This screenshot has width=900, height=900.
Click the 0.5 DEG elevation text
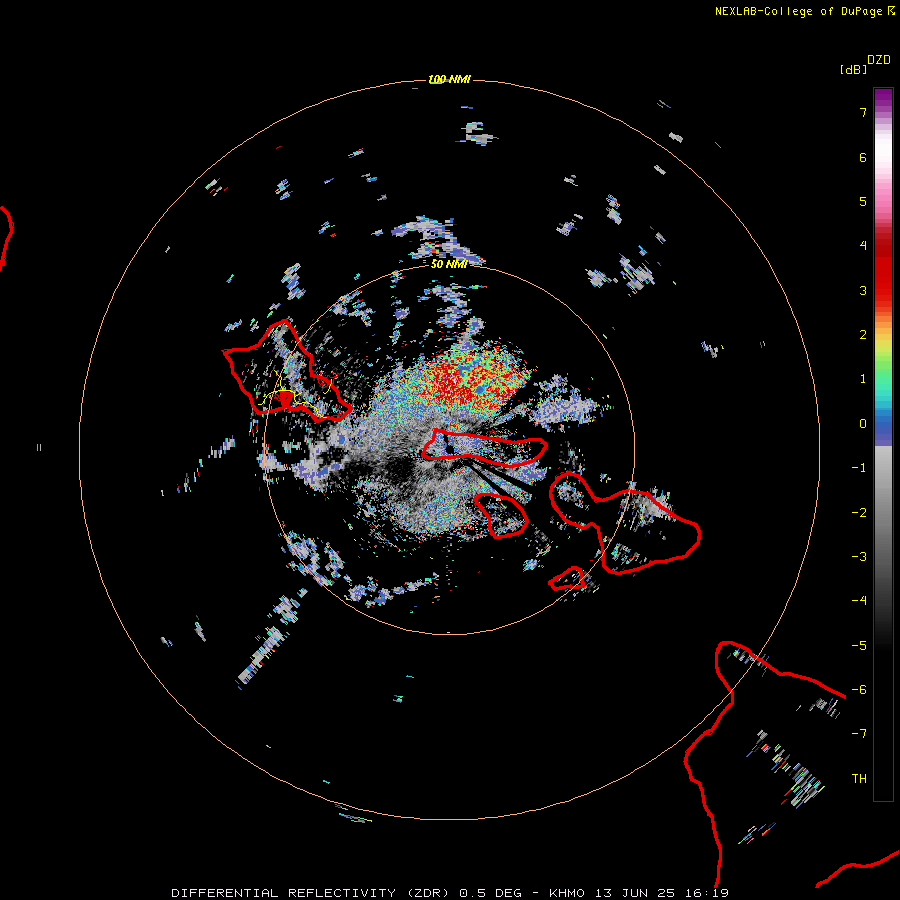point(491,893)
